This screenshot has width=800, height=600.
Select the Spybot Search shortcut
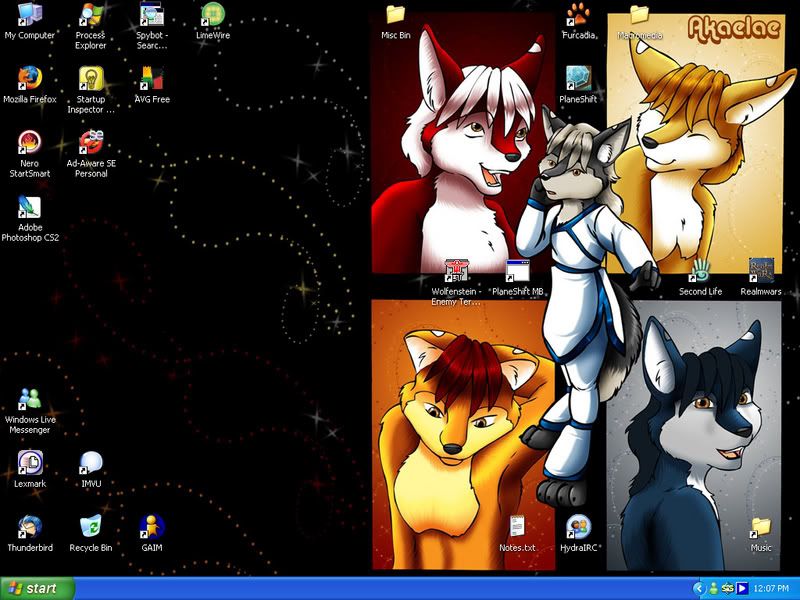152,27
